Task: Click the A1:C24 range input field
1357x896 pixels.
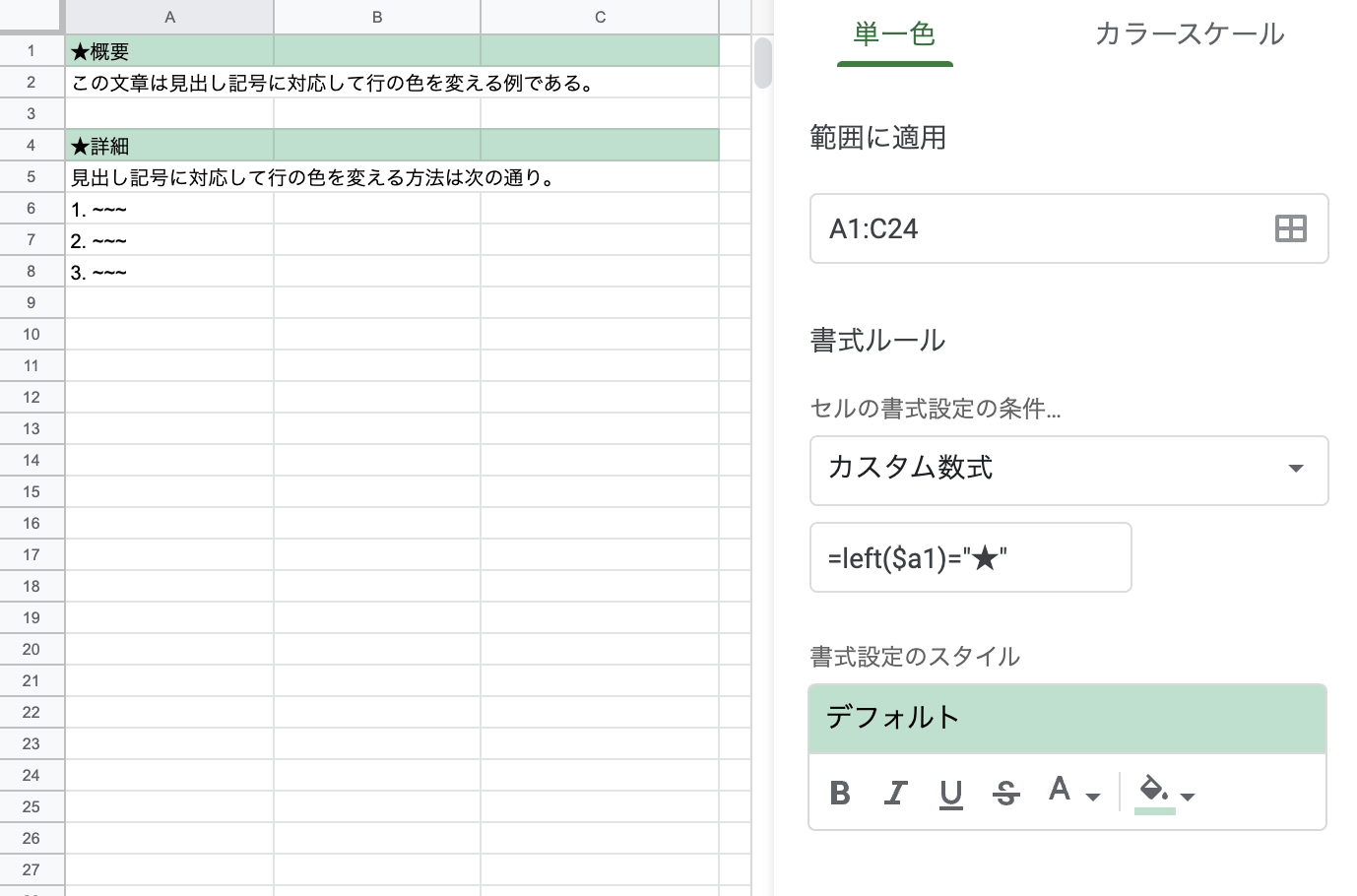Action: point(1068,228)
